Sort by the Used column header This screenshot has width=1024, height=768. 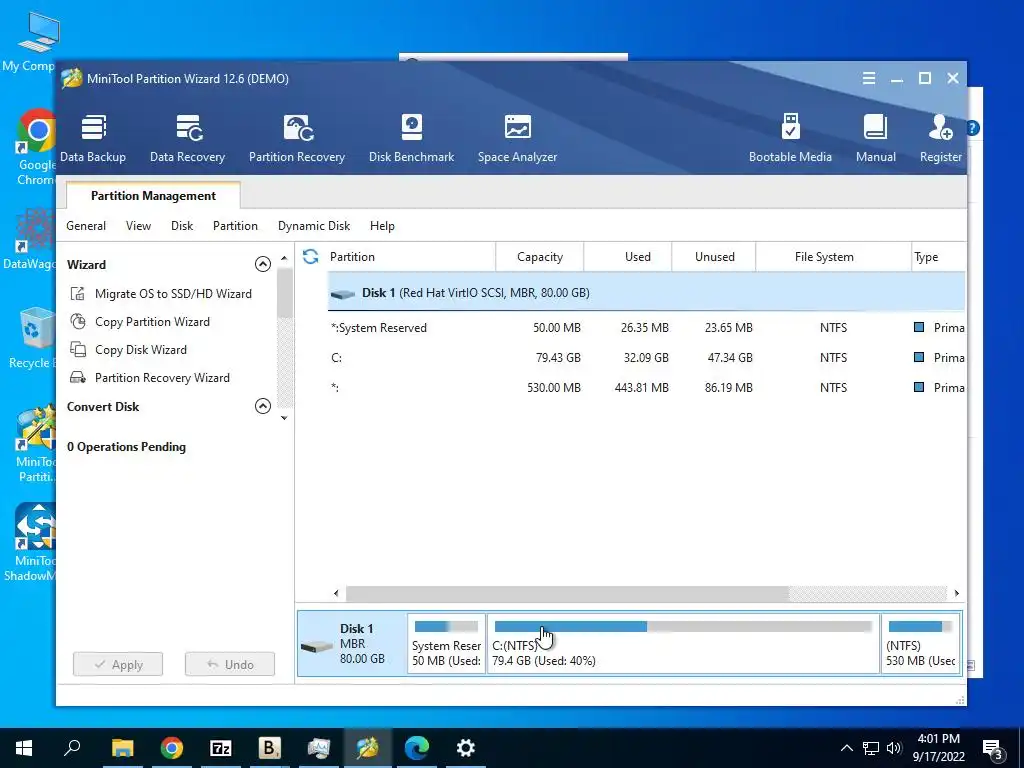[x=628, y=257]
